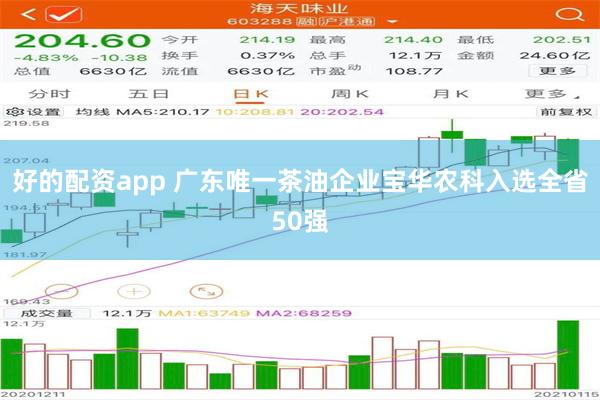
Task: Switch to the 五日 tab
Action: (148, 94)
